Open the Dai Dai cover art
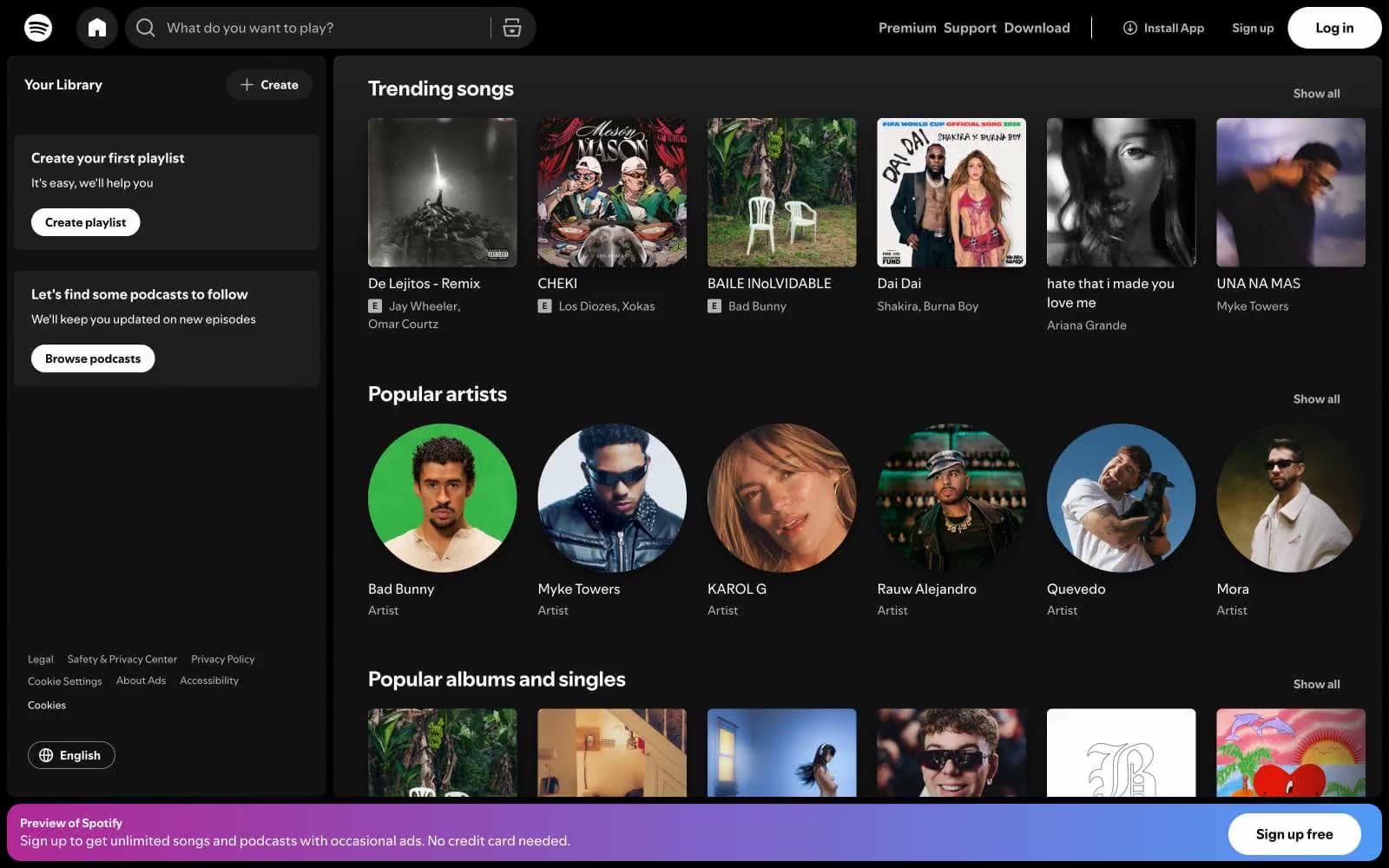This screenshot has width=1389, height=868. click(951, 193)
